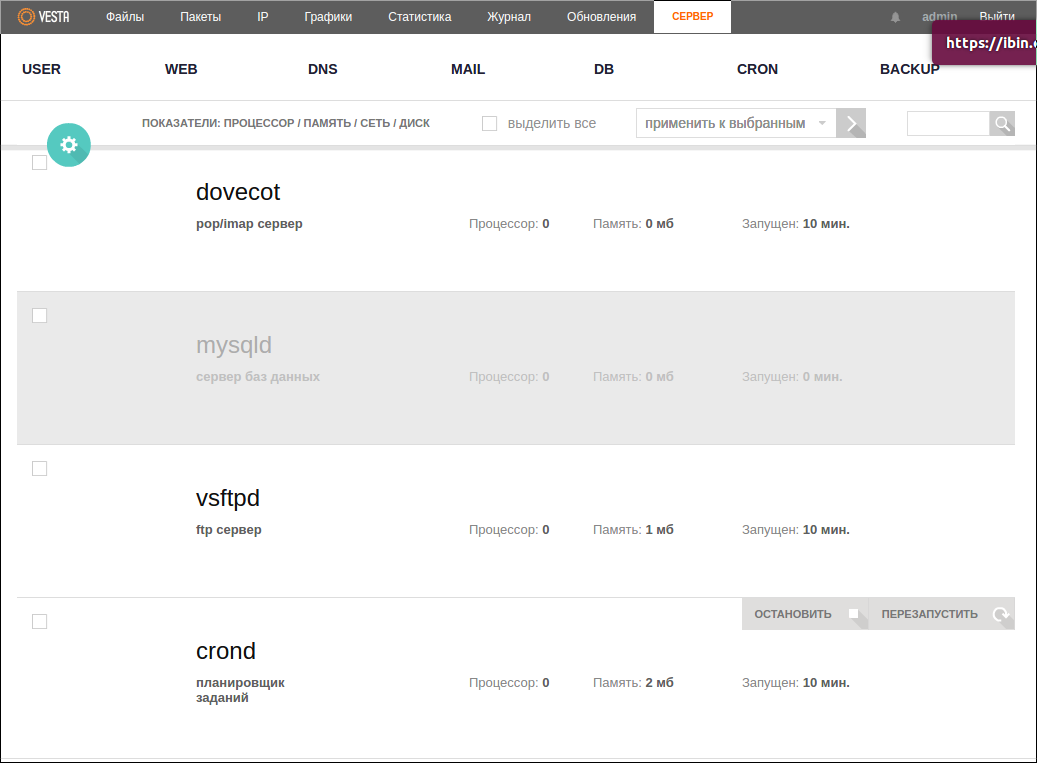
Task: Click the search magnifier icon
Action: pyautogui.click(x=1002, y=124)
